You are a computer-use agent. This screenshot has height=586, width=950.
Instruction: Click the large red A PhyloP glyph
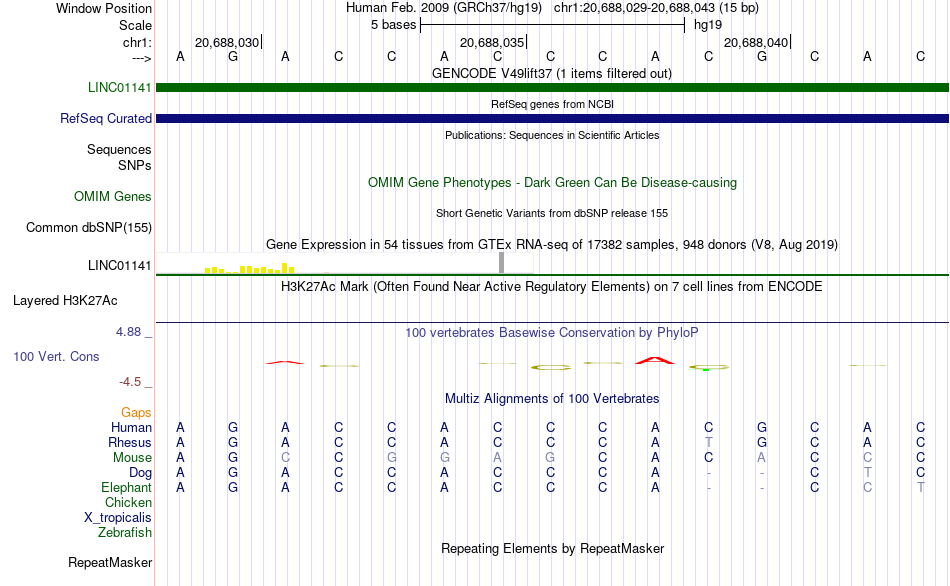click(x=655, y=360)
